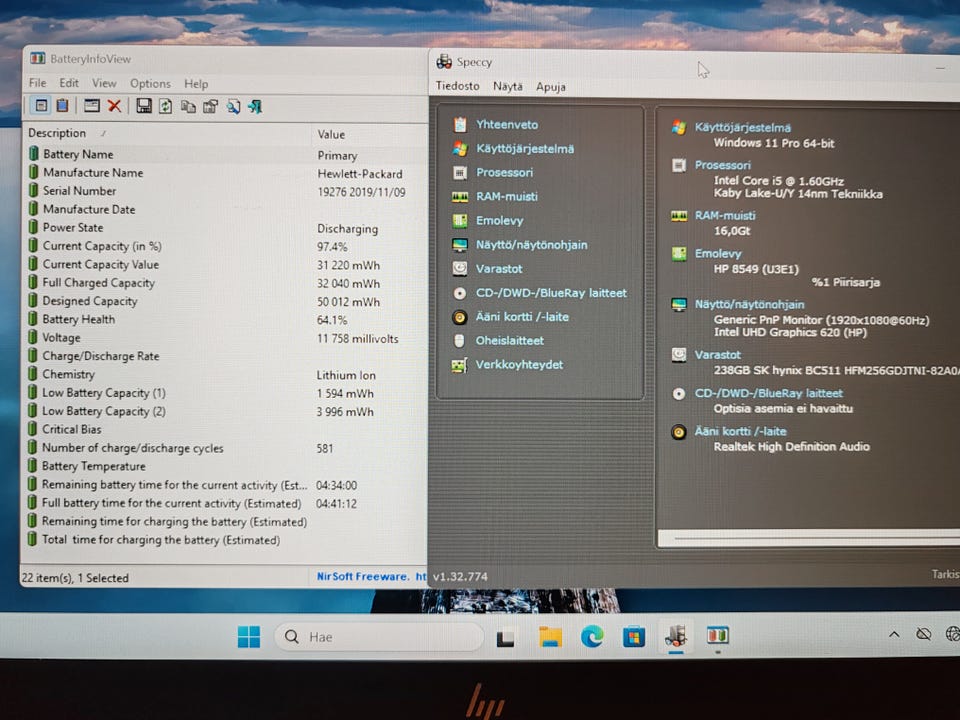Show hidden system tray icons chevron

coord(893,635)
